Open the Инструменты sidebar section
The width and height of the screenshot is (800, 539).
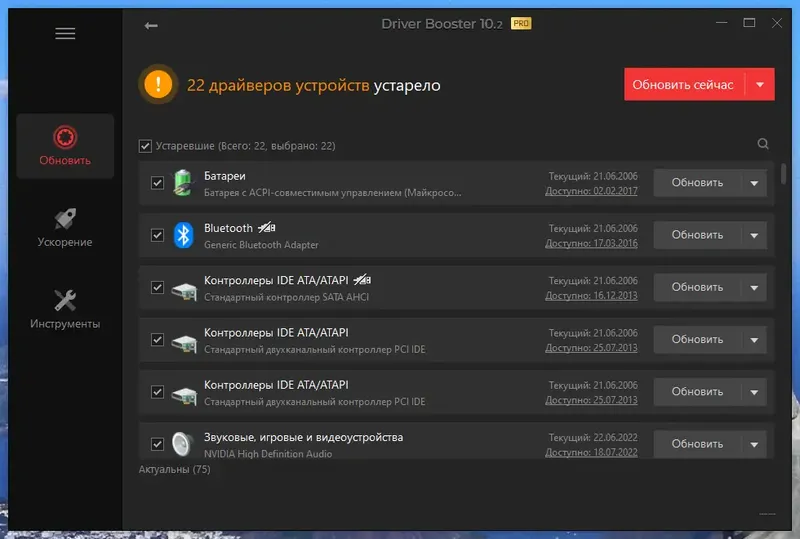[x=65, y=309]
